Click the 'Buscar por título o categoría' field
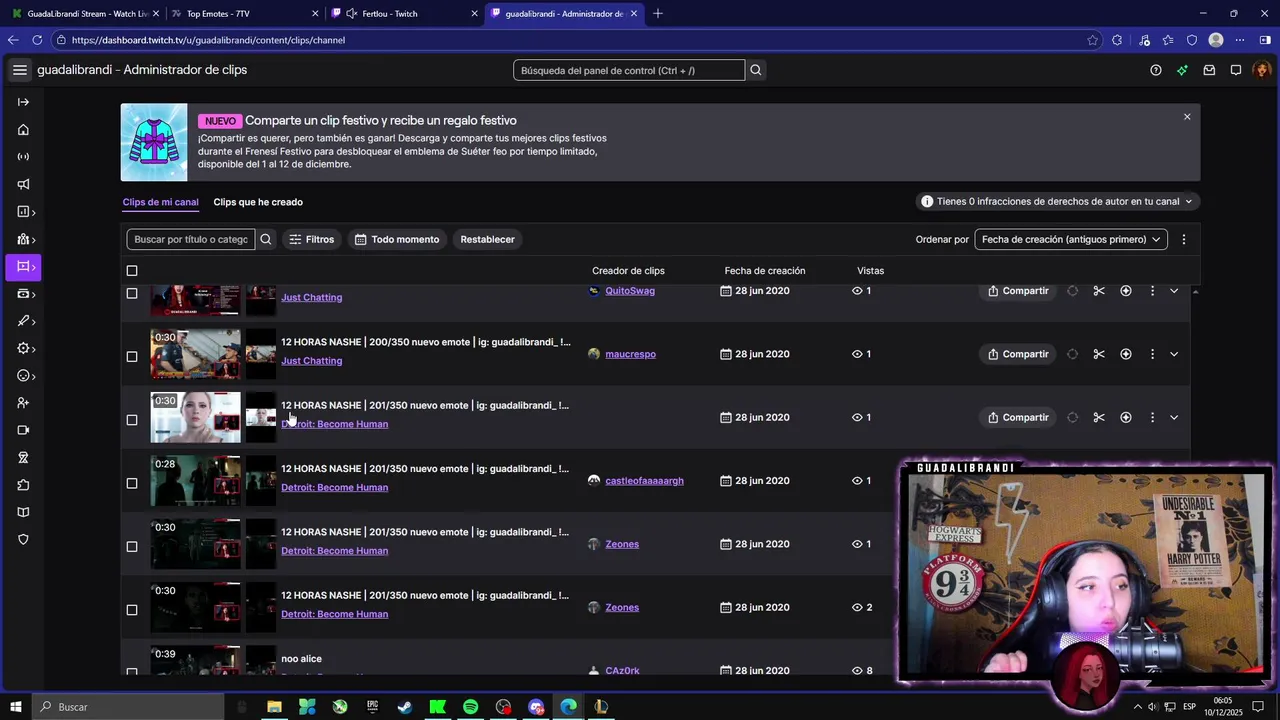 (x=191, y=239)
